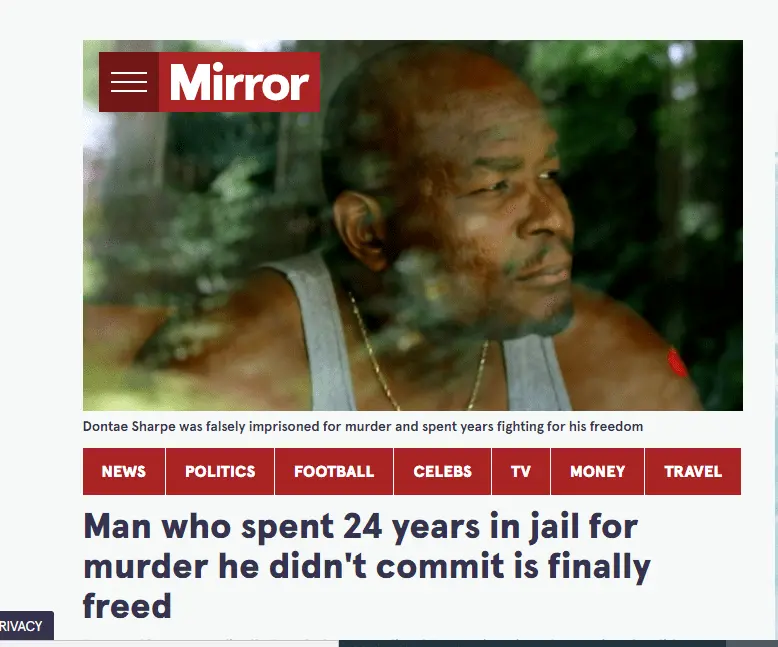Open the CELEBS section
778x647 pixels.
[442, 471]
